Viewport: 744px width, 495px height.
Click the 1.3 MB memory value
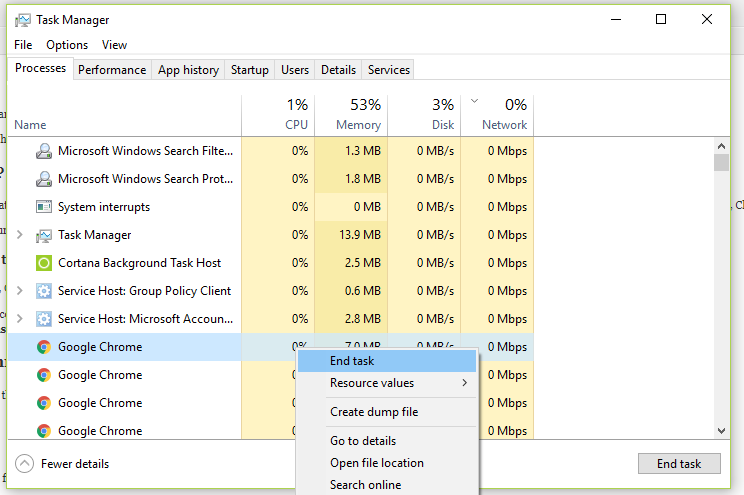363,151
